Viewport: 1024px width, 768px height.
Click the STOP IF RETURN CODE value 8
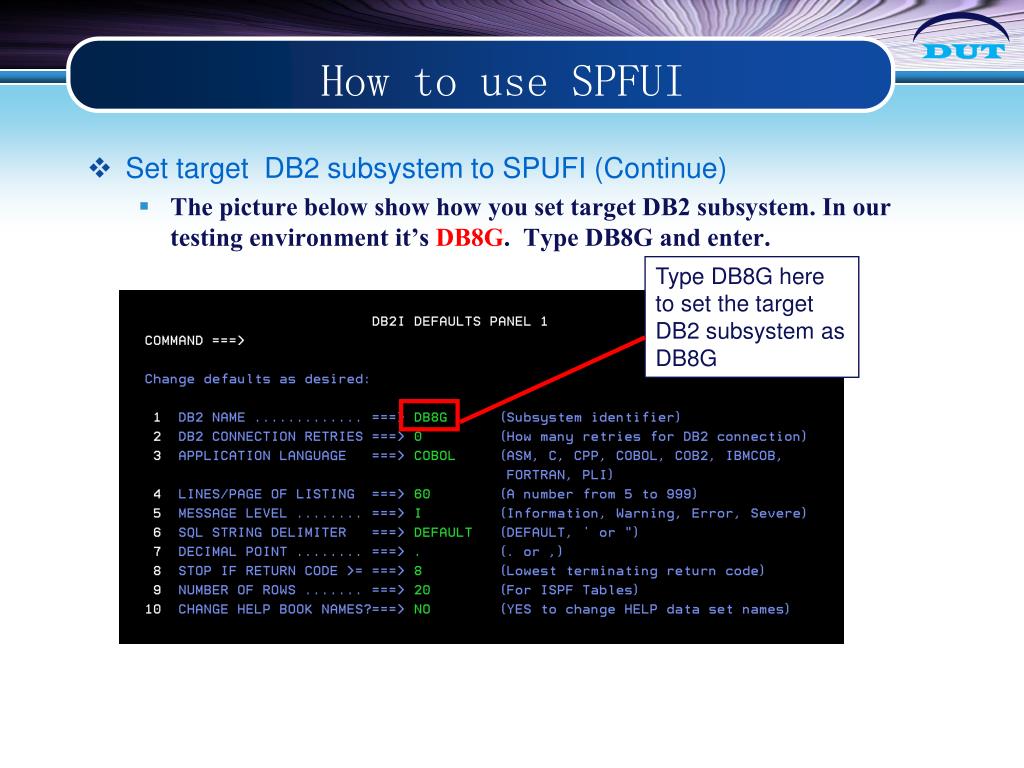click(418, 571)
